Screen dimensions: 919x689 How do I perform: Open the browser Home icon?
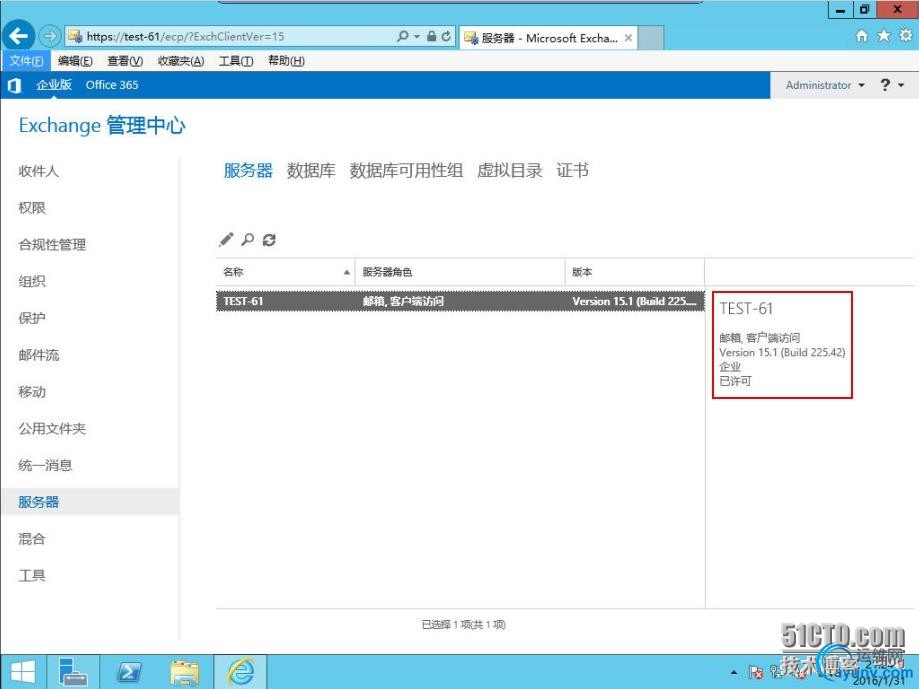coord(862,36)
